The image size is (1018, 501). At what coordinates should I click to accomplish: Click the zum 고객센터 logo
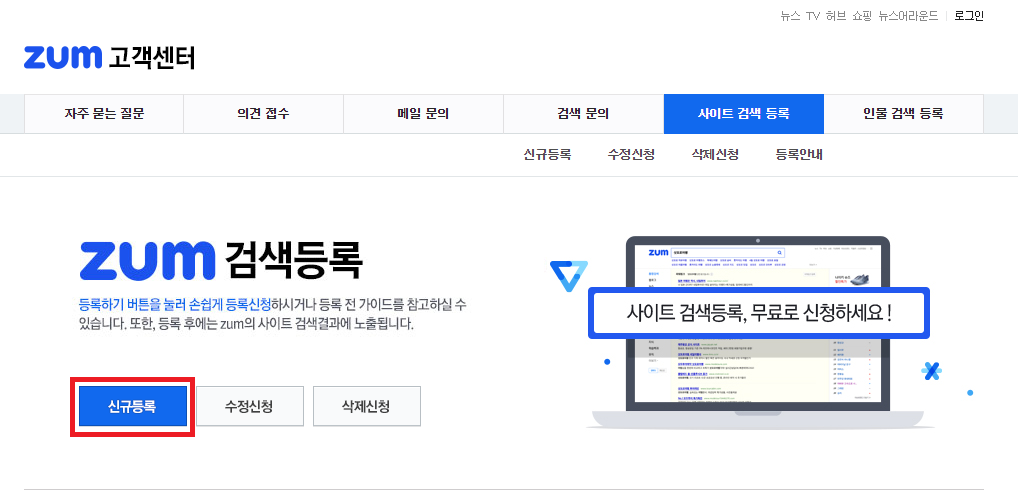tap(109, 57)
